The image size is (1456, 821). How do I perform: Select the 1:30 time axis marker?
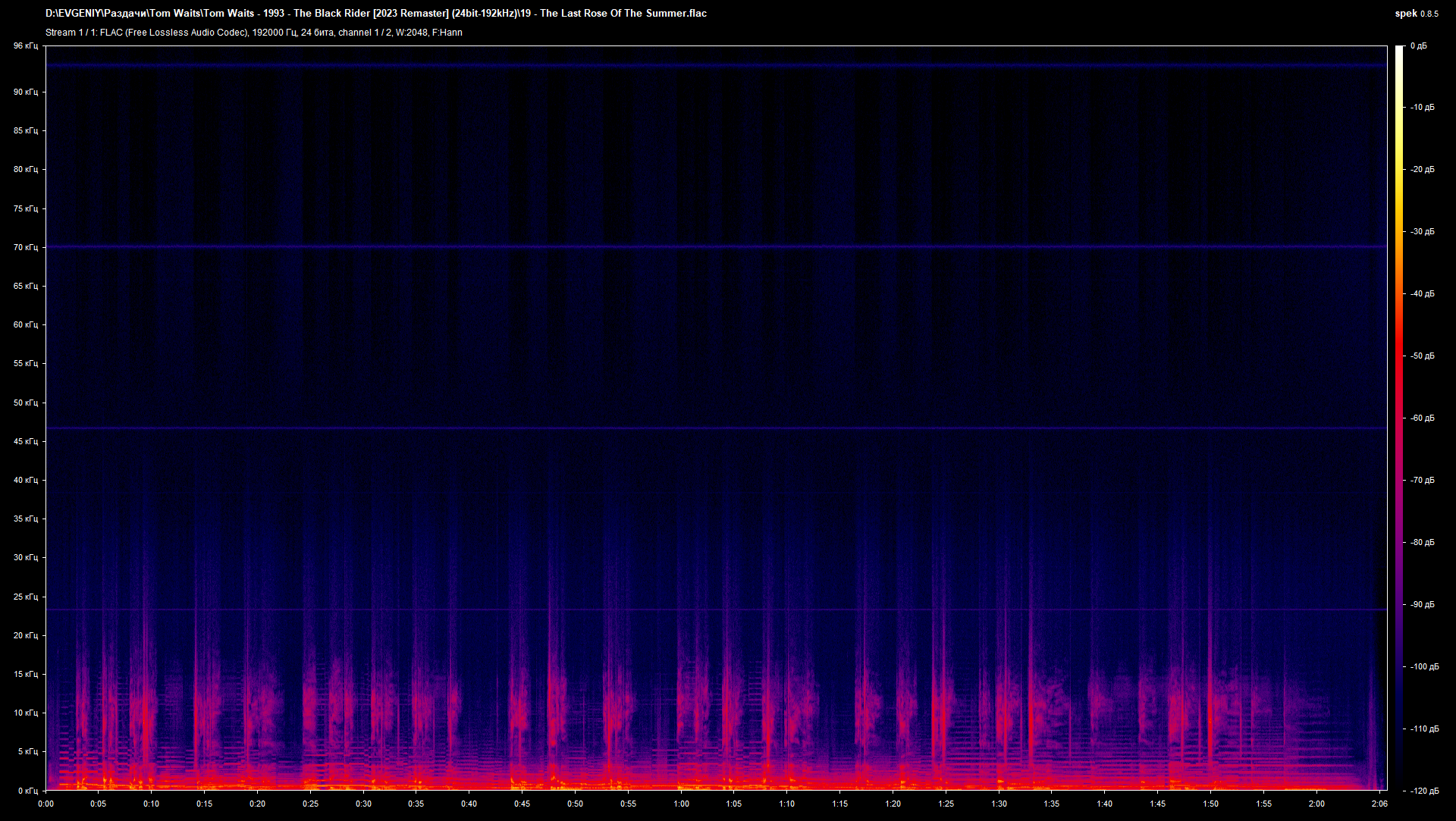click(x=999, y=804)
